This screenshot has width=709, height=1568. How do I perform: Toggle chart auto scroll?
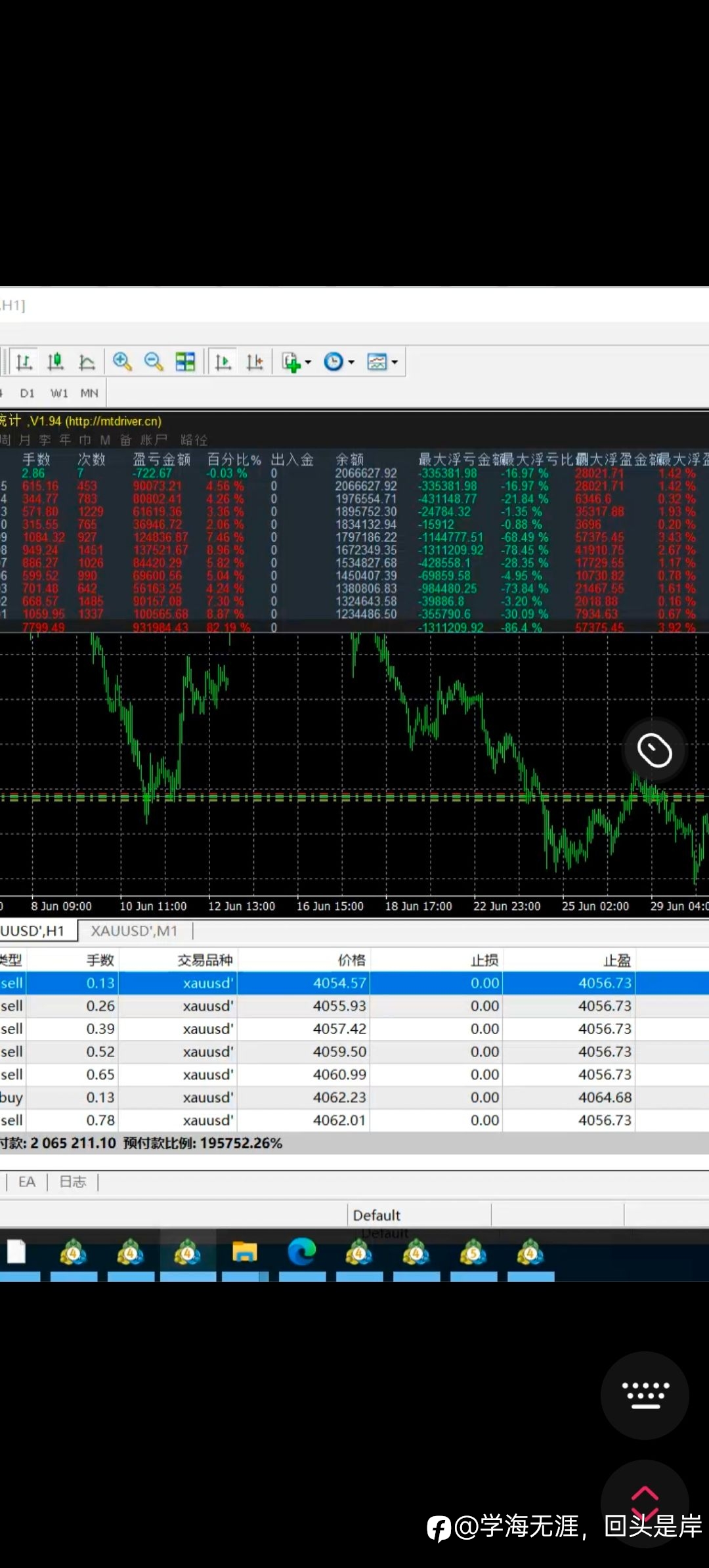coord(223,362)
